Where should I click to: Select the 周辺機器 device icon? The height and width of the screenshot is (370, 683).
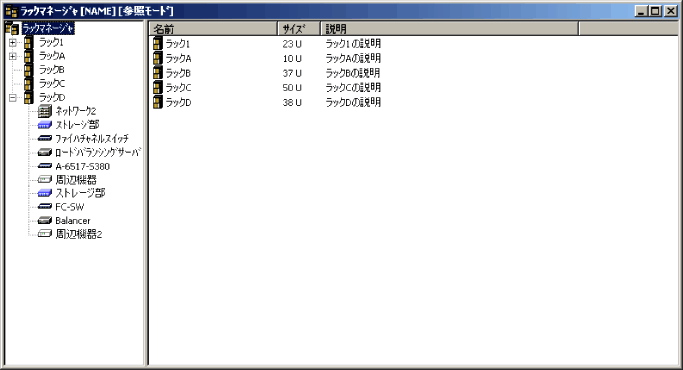point(44,180)
